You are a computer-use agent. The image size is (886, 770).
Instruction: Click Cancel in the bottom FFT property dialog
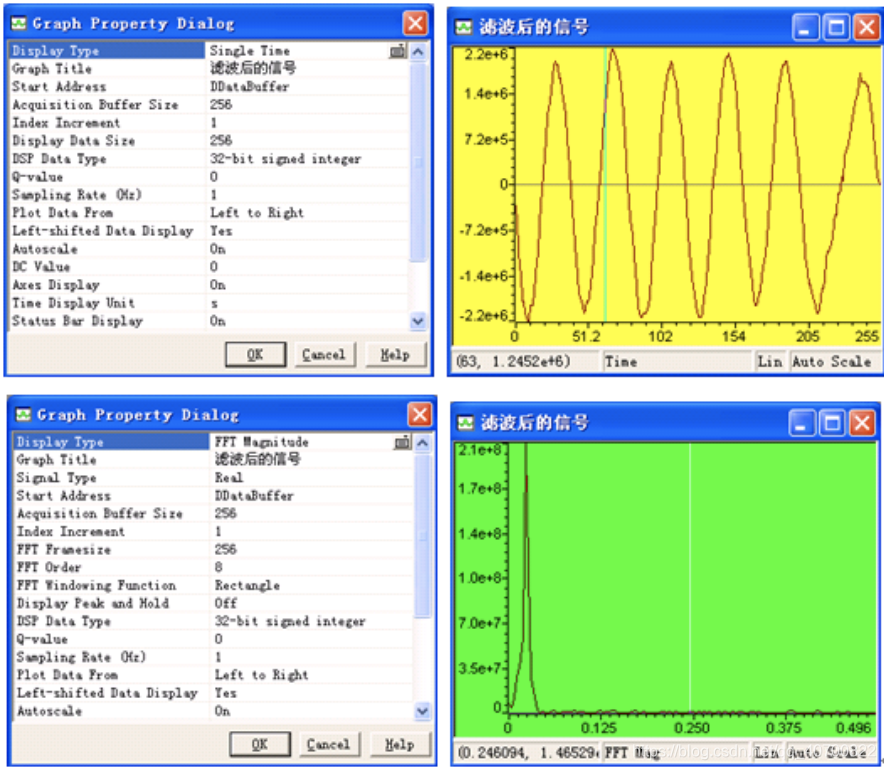click(x=328, y=744)
